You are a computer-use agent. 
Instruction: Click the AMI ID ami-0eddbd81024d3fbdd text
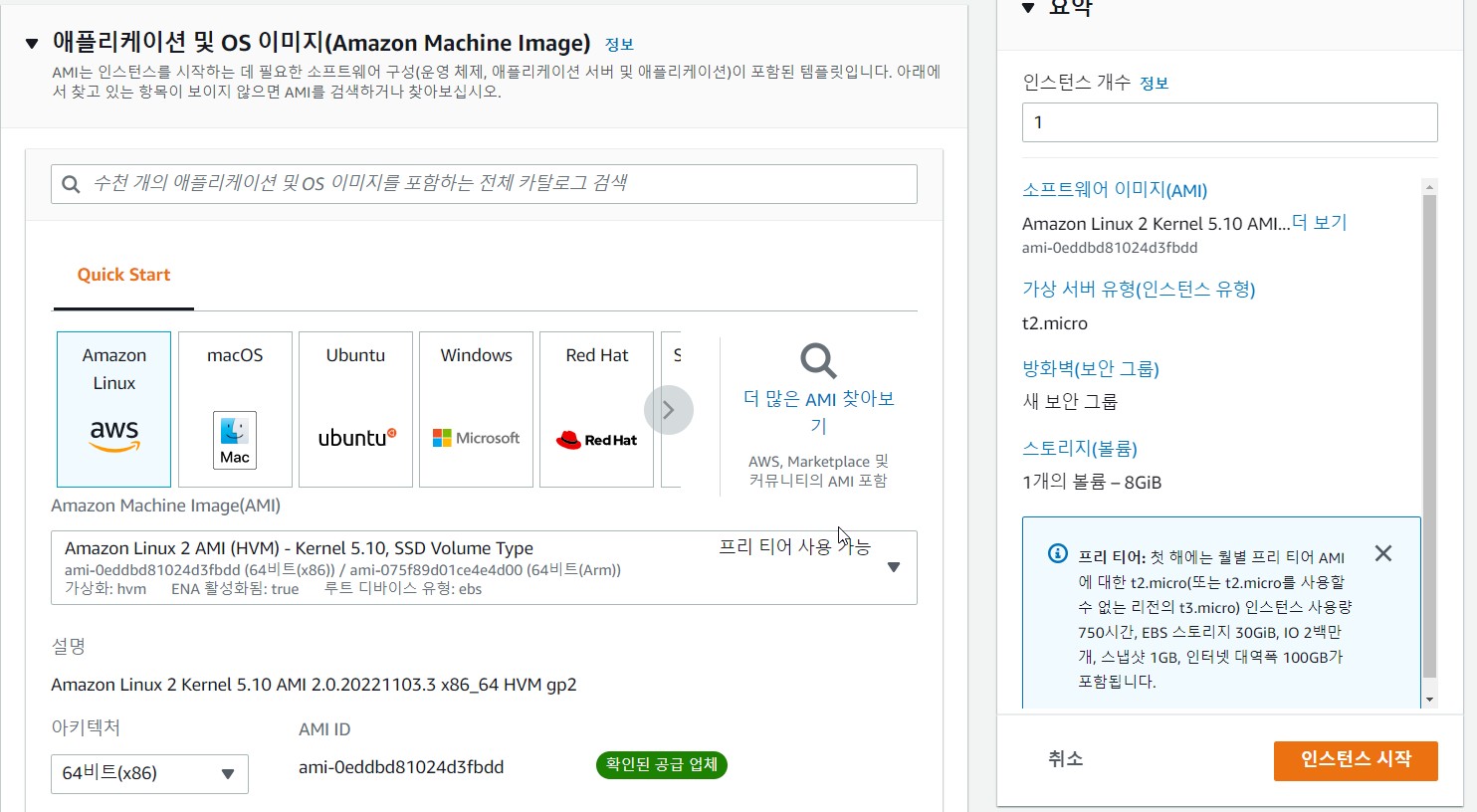tap(401, 767)
